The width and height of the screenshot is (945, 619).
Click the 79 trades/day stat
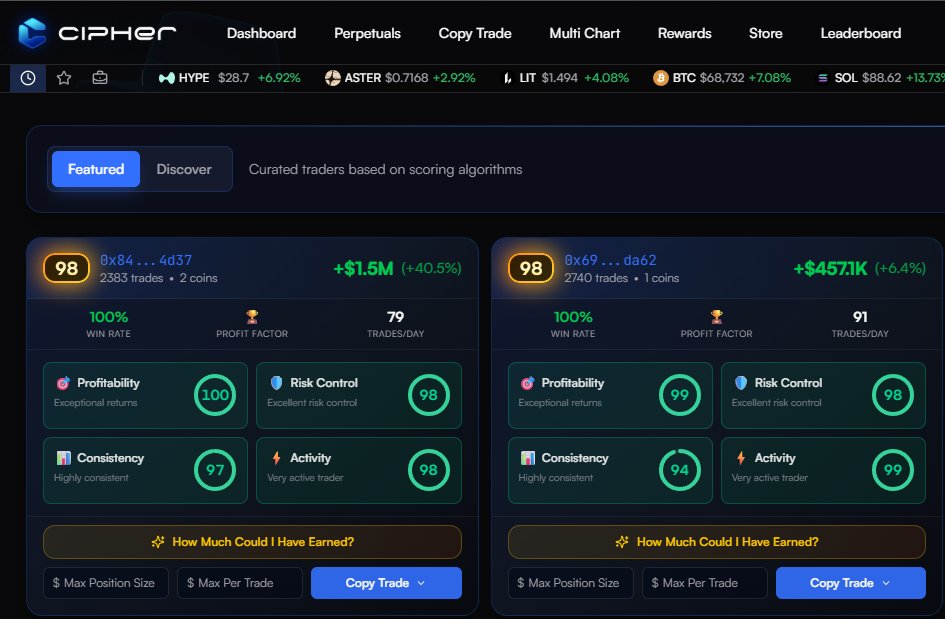395,324
